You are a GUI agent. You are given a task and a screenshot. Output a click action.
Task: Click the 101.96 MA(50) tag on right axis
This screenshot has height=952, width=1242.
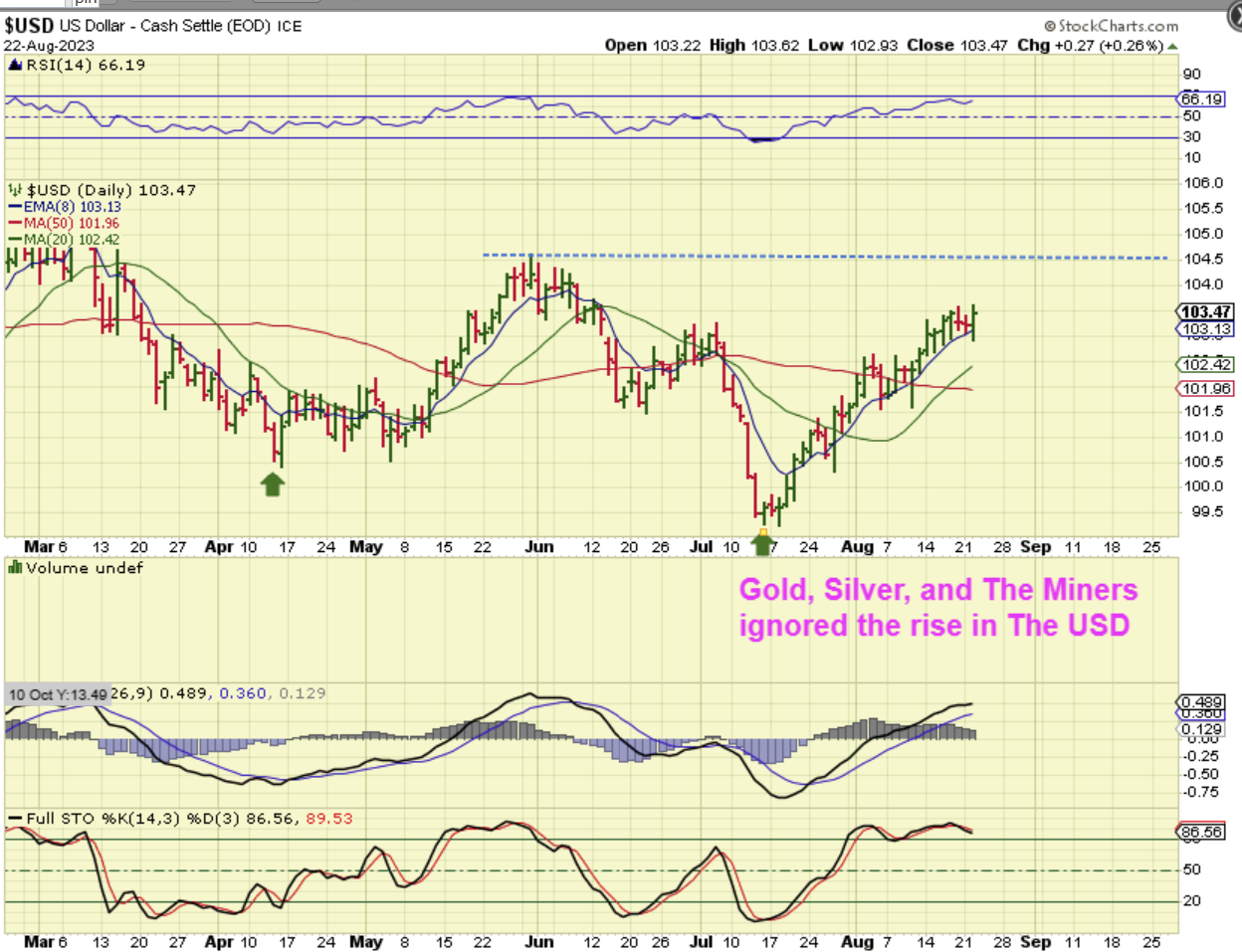point(1205,389)
